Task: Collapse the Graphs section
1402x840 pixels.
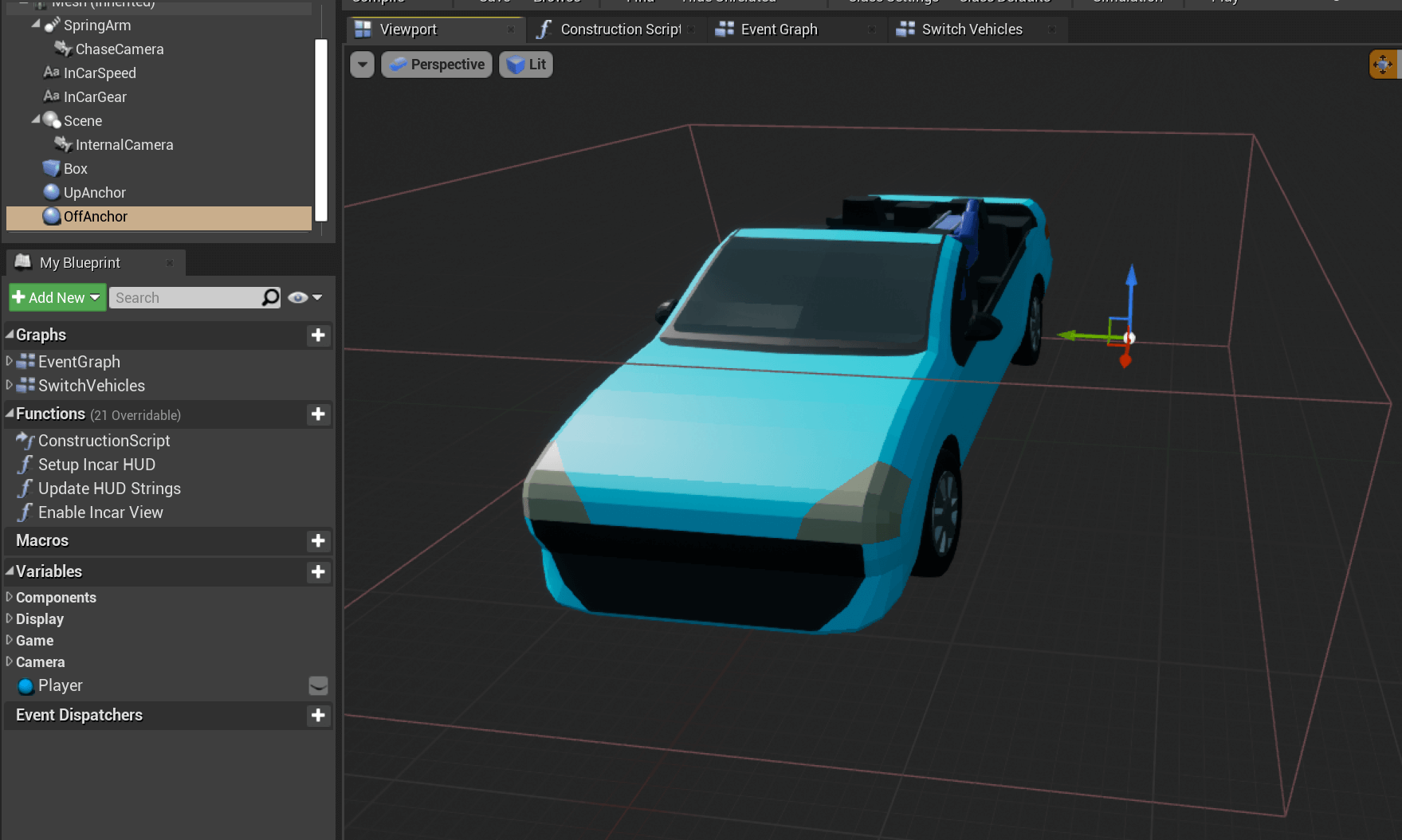Action: (10, 334)
